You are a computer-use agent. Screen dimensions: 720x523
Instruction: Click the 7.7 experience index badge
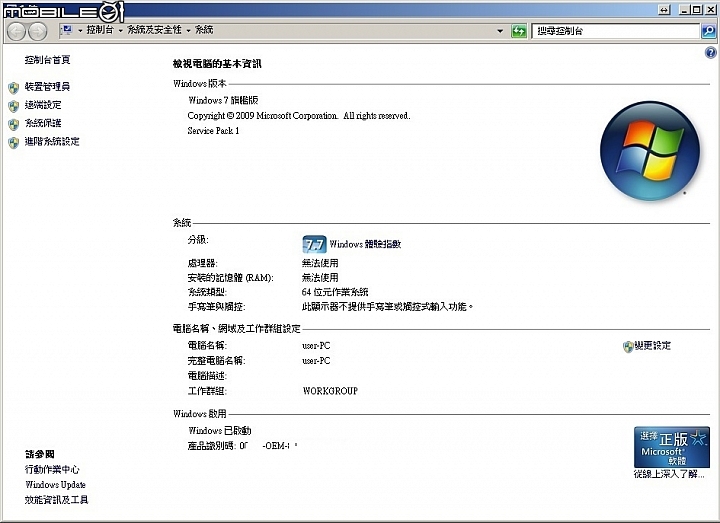pyautogui.click(x=315, y=244)
